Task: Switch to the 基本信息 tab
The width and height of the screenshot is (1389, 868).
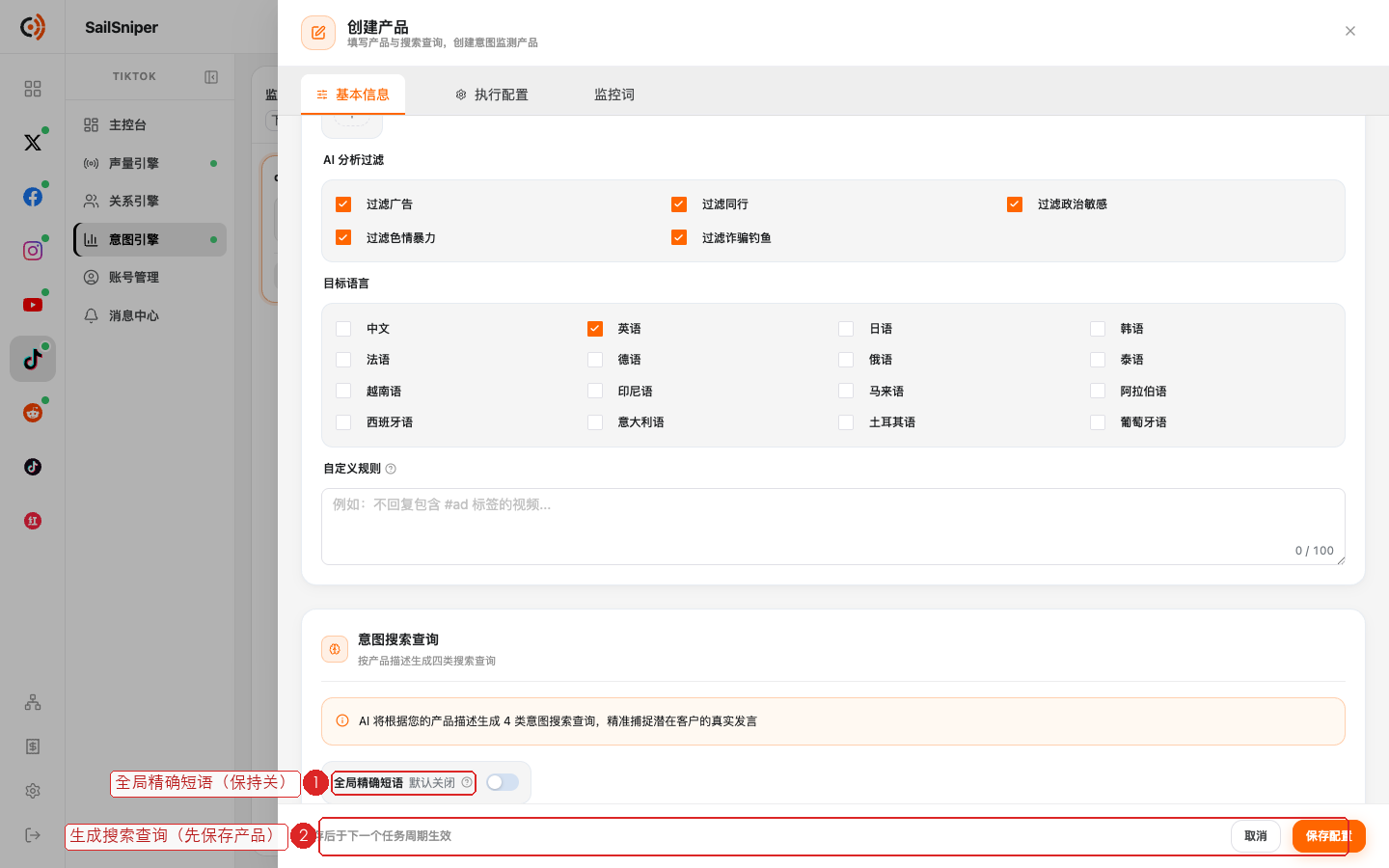Action: coord(353,95)
